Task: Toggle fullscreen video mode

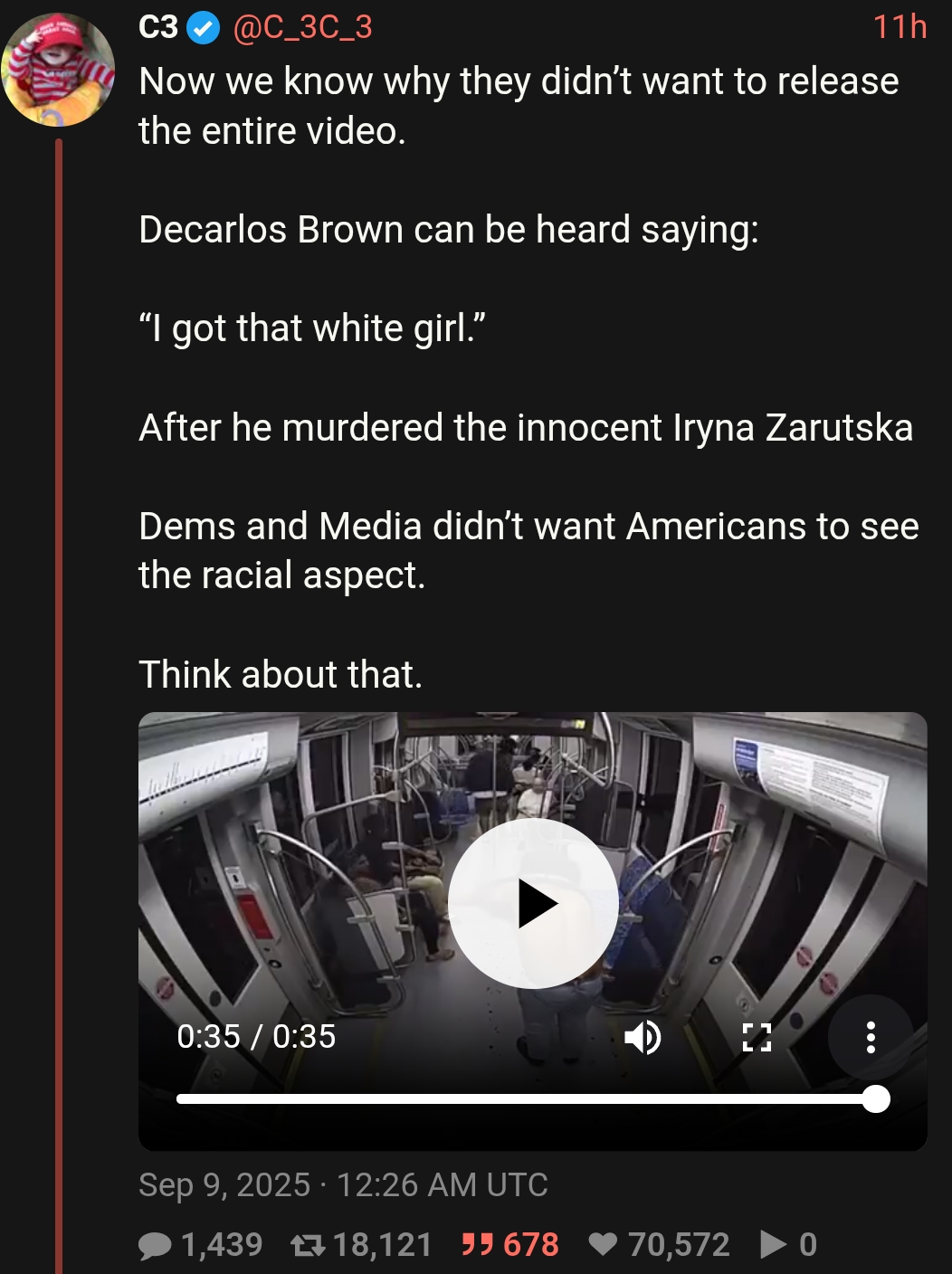Action: click(757, 1037)
